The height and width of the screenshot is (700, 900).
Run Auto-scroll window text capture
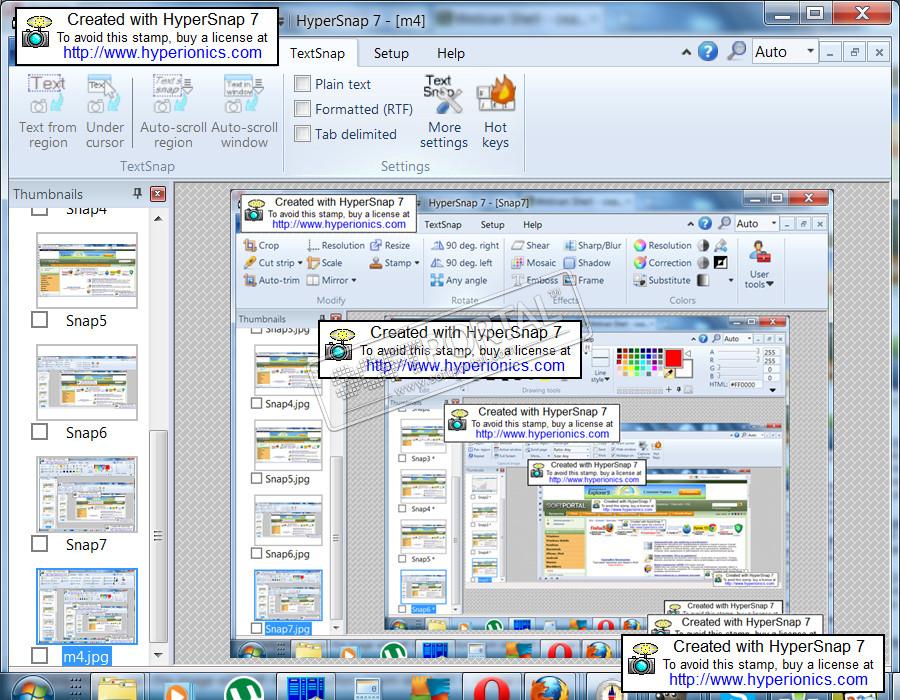click(244, 112)
